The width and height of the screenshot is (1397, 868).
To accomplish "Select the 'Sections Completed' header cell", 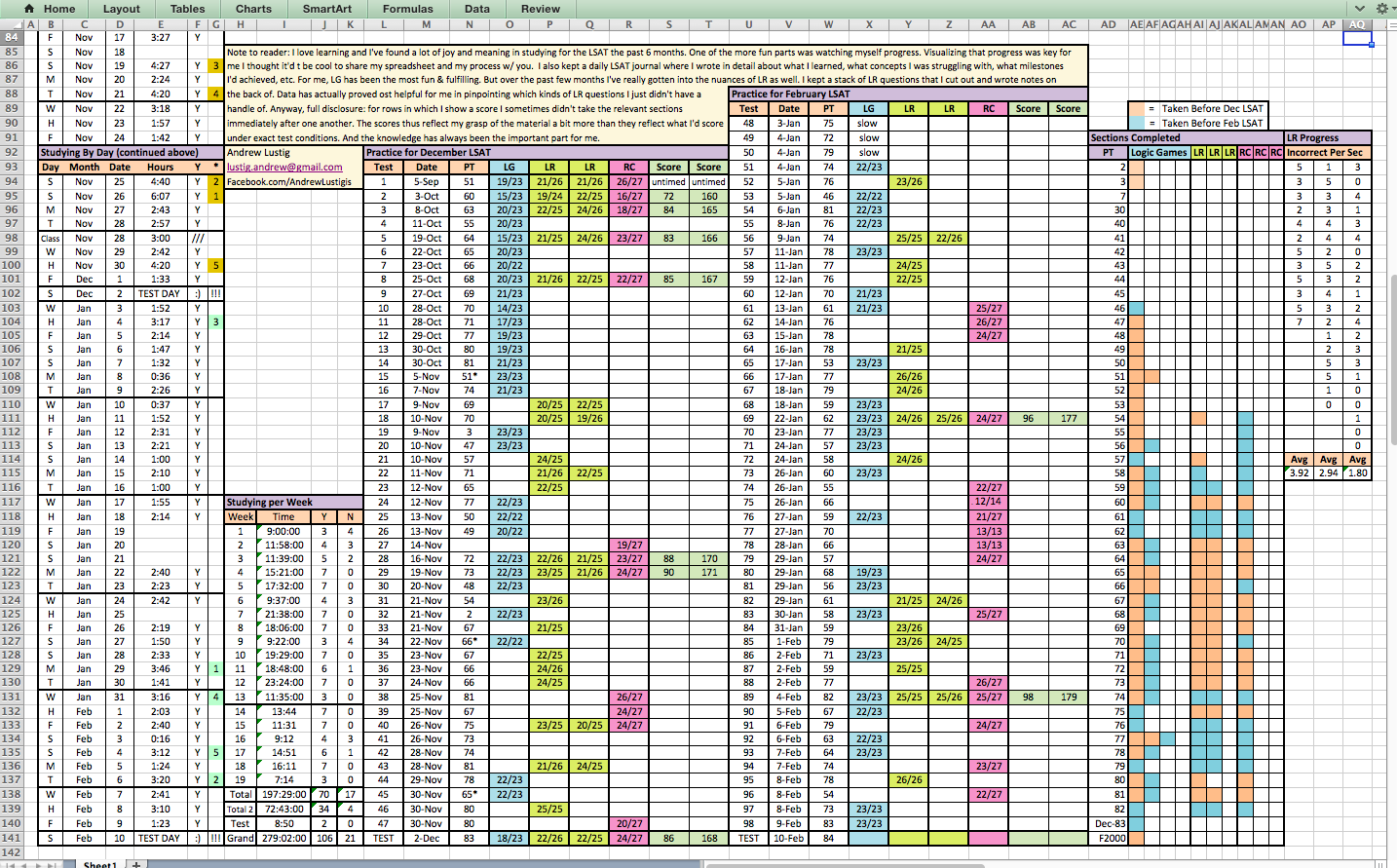I will pyautogui.click(x=1186, y=137).
